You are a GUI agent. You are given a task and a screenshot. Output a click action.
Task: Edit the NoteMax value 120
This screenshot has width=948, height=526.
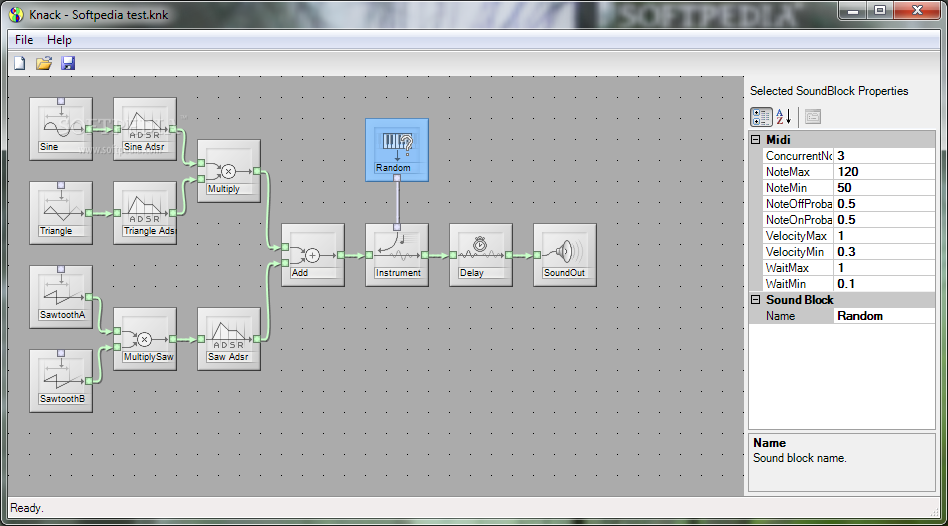click(x=885, y=172)
